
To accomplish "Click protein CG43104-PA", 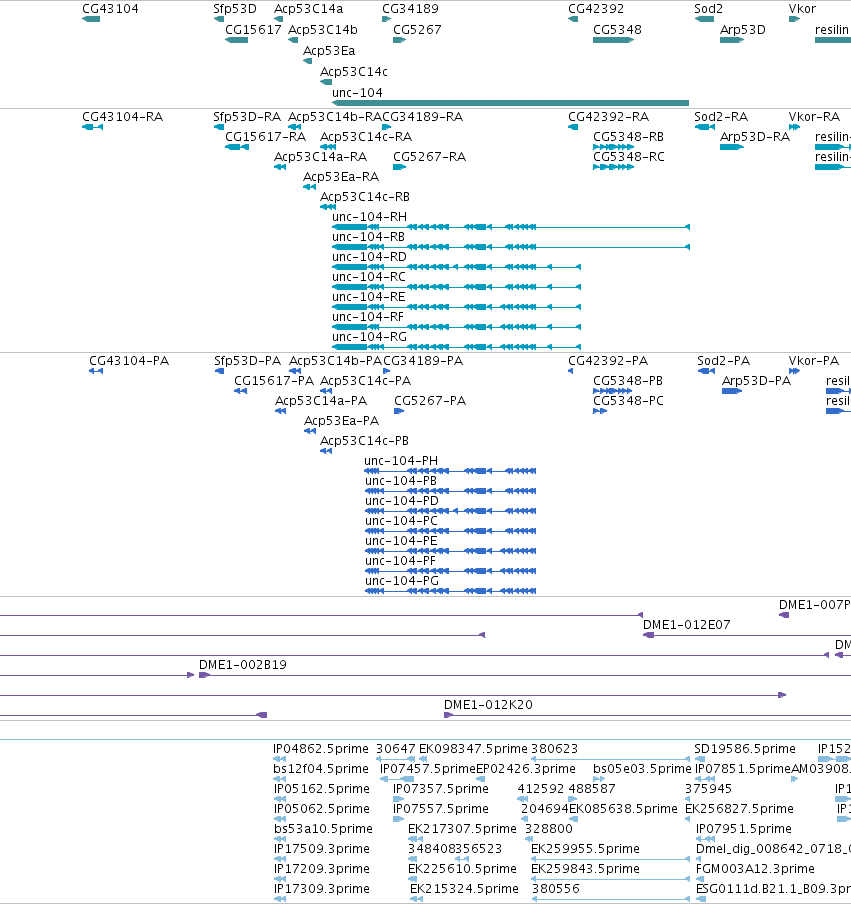I will 96,371.
